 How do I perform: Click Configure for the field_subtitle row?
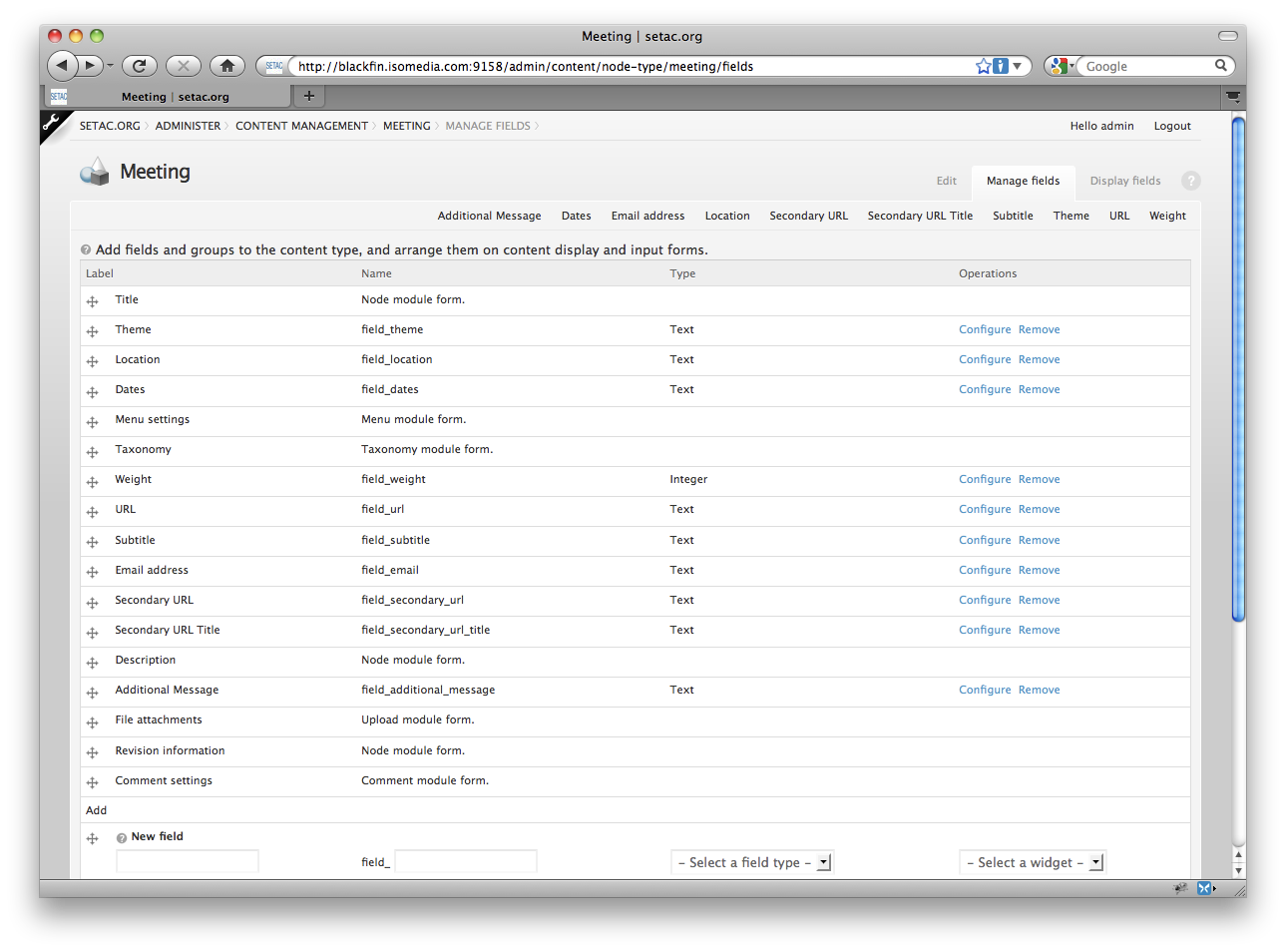[x=984, y=540]
